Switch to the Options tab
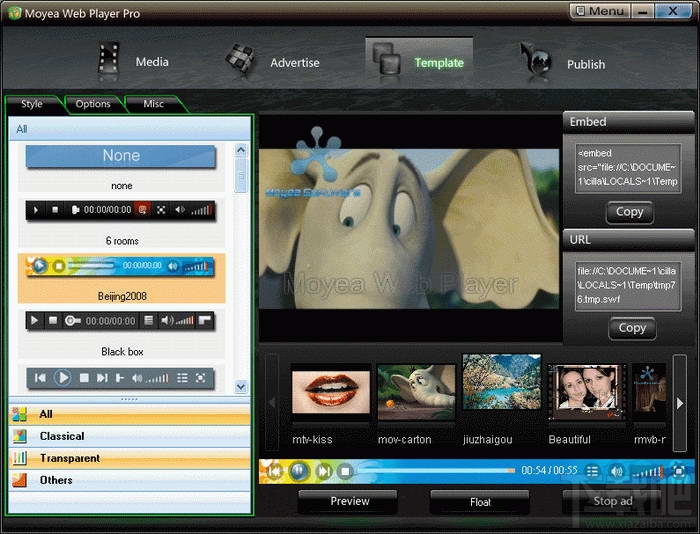 click(93, 104)
